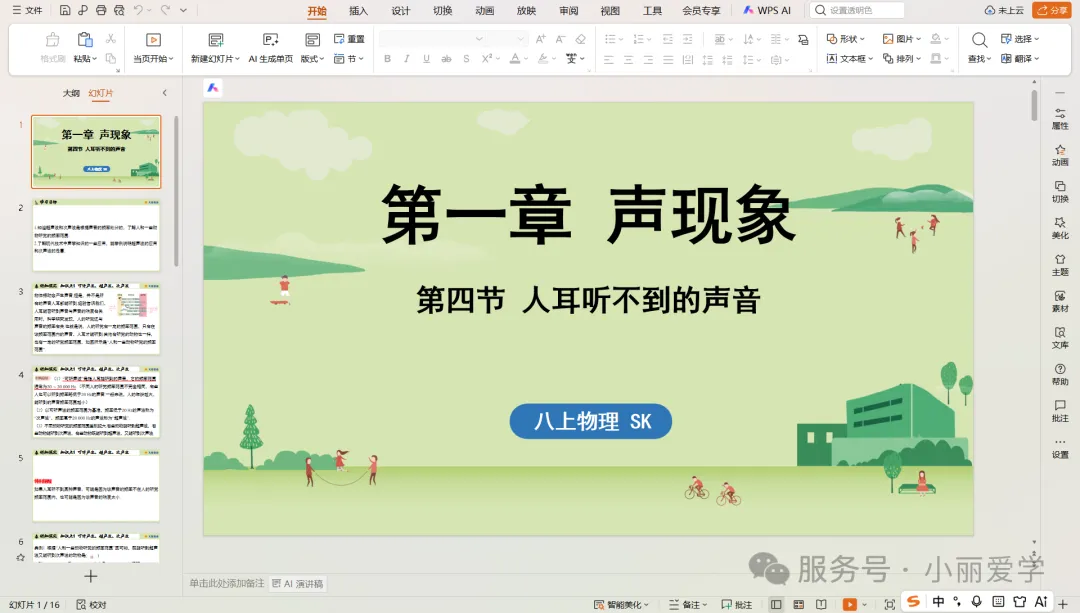The width and height of the screenshot is (1080, 613).
Task: Open 排列 arrange dropdown
Action: [902, 59]
